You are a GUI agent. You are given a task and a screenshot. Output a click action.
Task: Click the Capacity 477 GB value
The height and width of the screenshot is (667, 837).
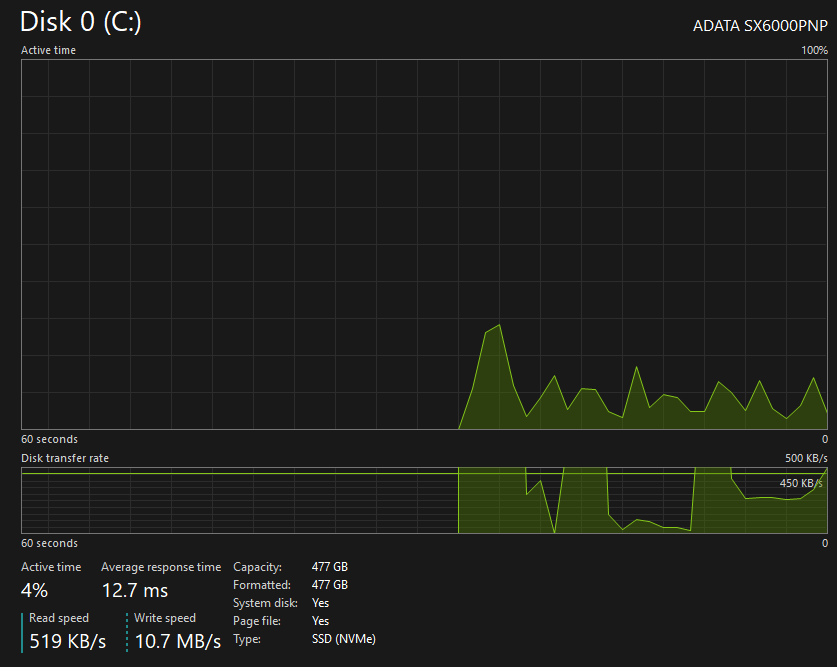[330, 567]
